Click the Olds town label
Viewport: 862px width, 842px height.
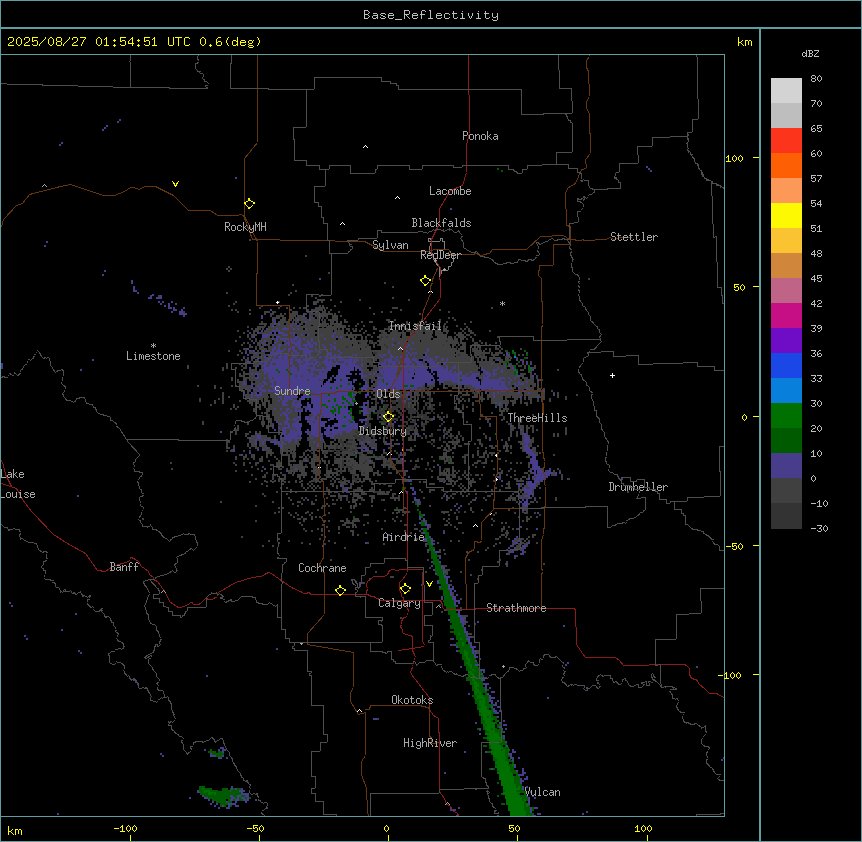[x=388, y=394]
